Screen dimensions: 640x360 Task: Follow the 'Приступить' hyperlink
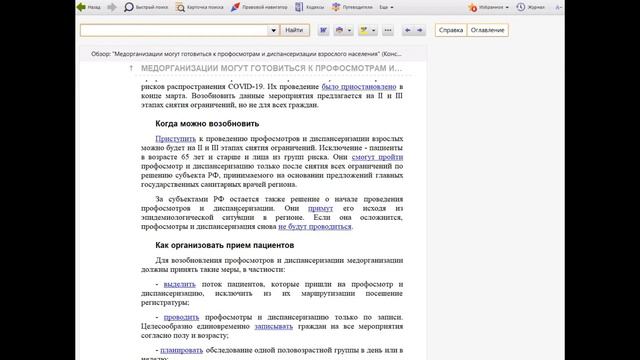coord(176,139)
